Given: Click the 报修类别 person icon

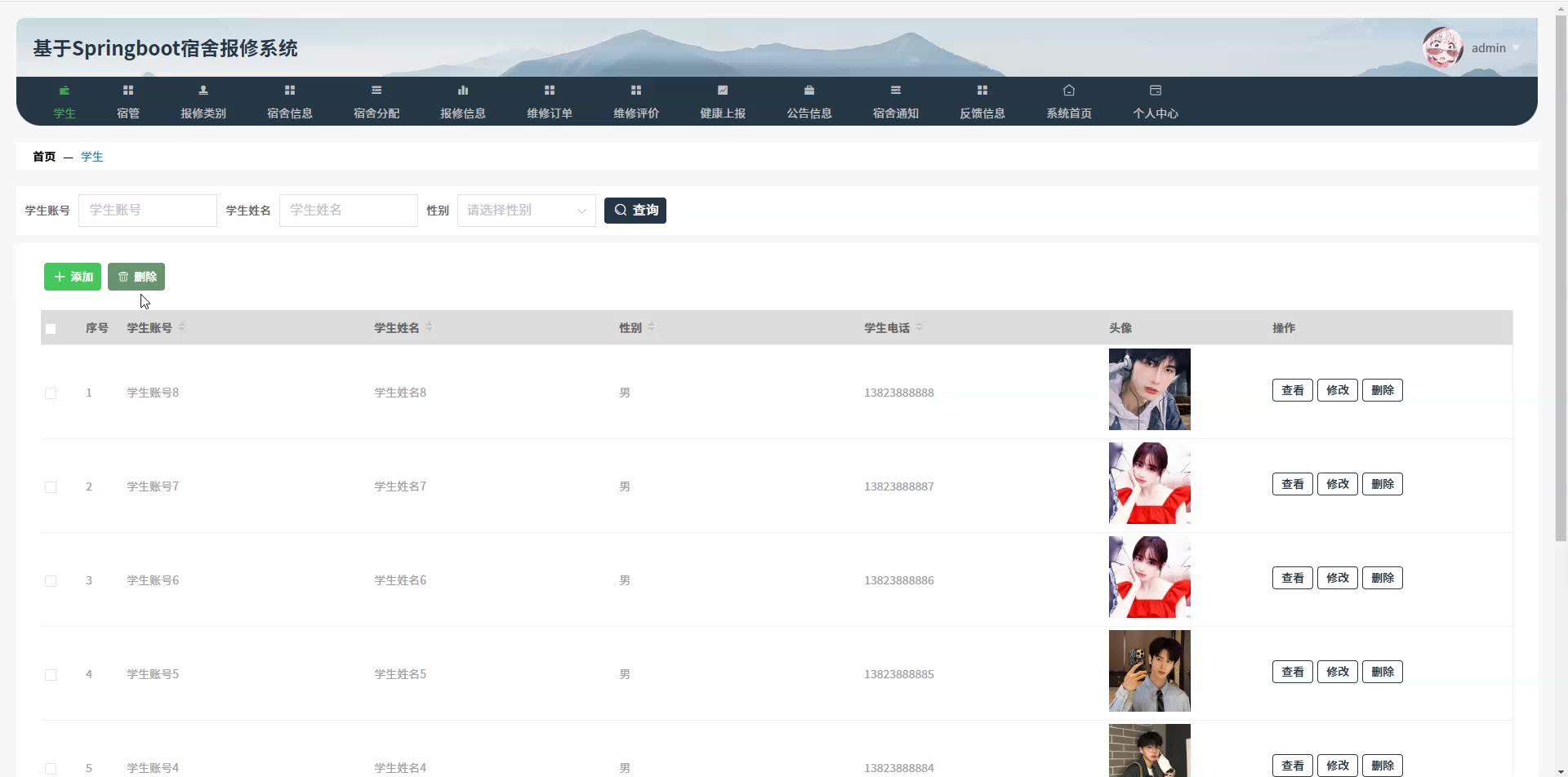Looking at the screenshot, I should point(203,90).
